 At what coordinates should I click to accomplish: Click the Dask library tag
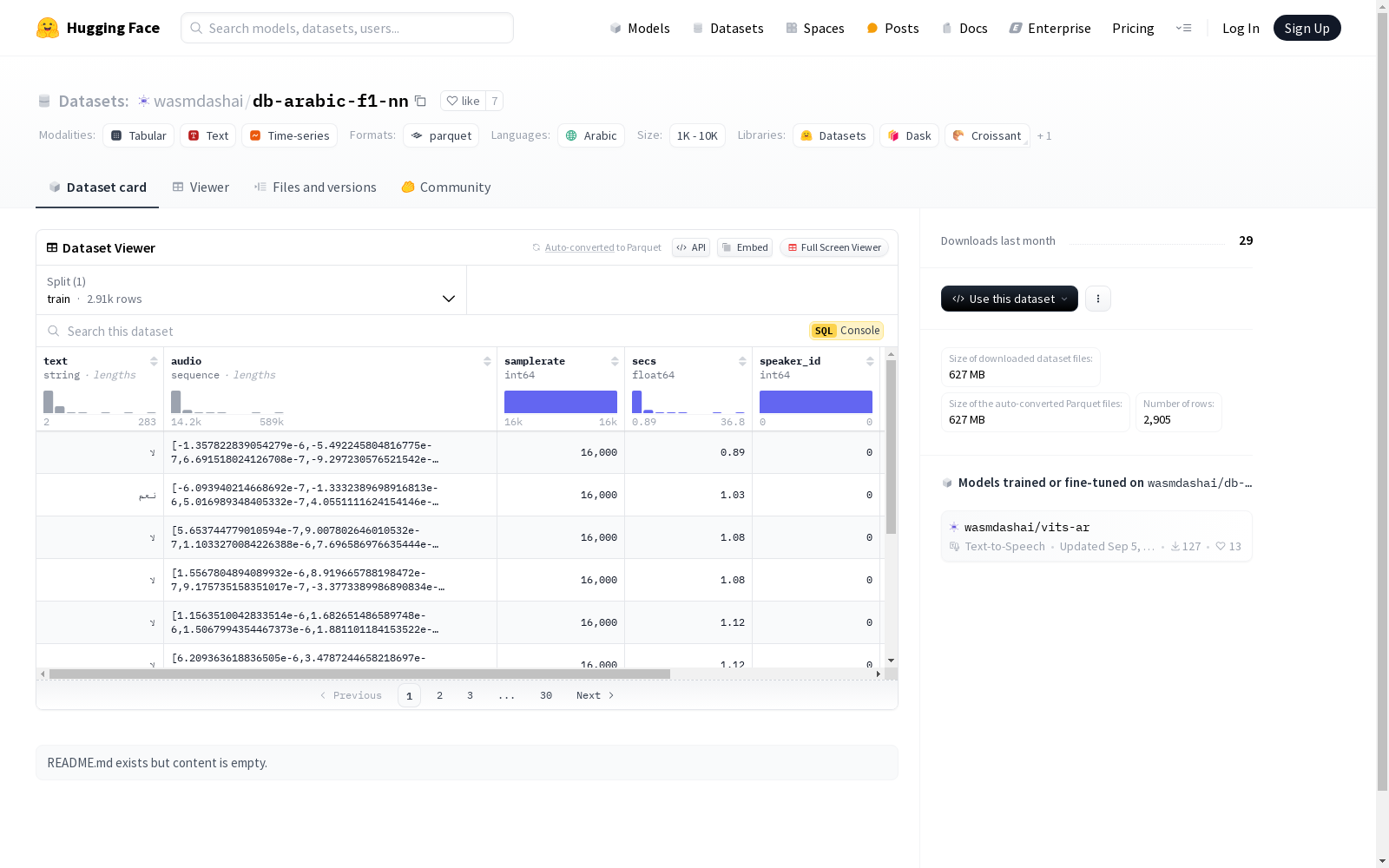[x=910, y=135]
